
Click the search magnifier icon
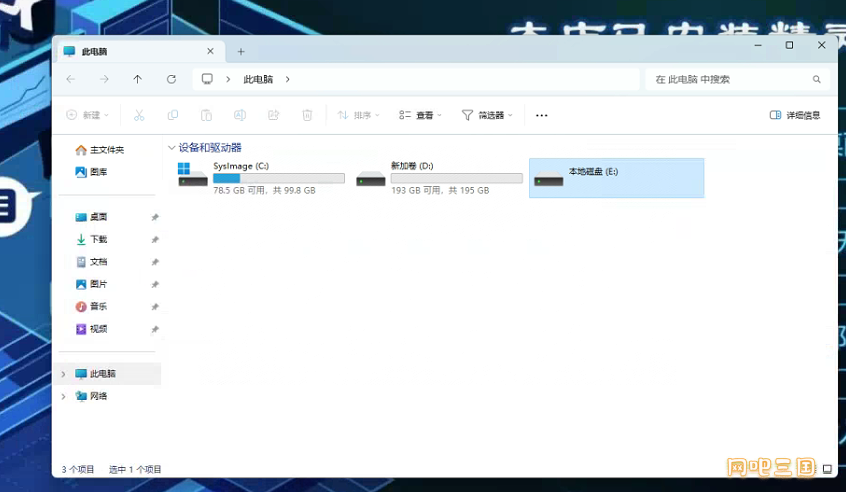click(817, 79)
